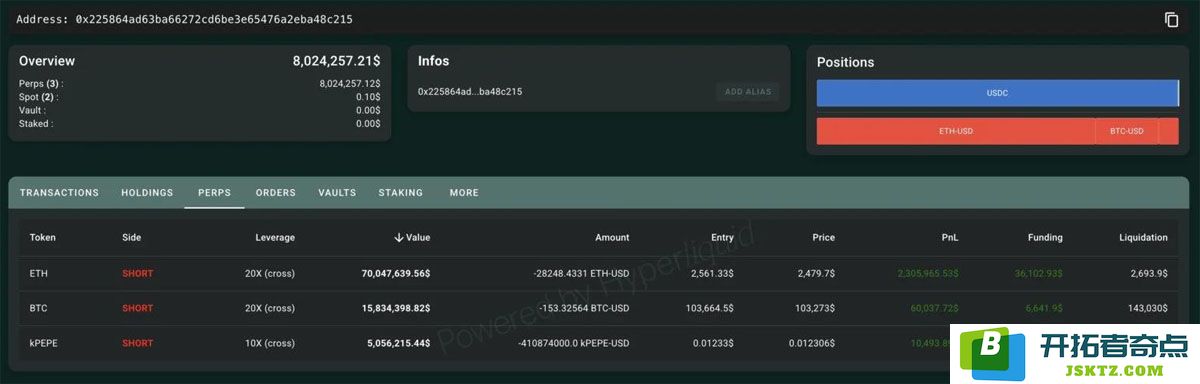Open the ORDERS tab

pos(276,193)
